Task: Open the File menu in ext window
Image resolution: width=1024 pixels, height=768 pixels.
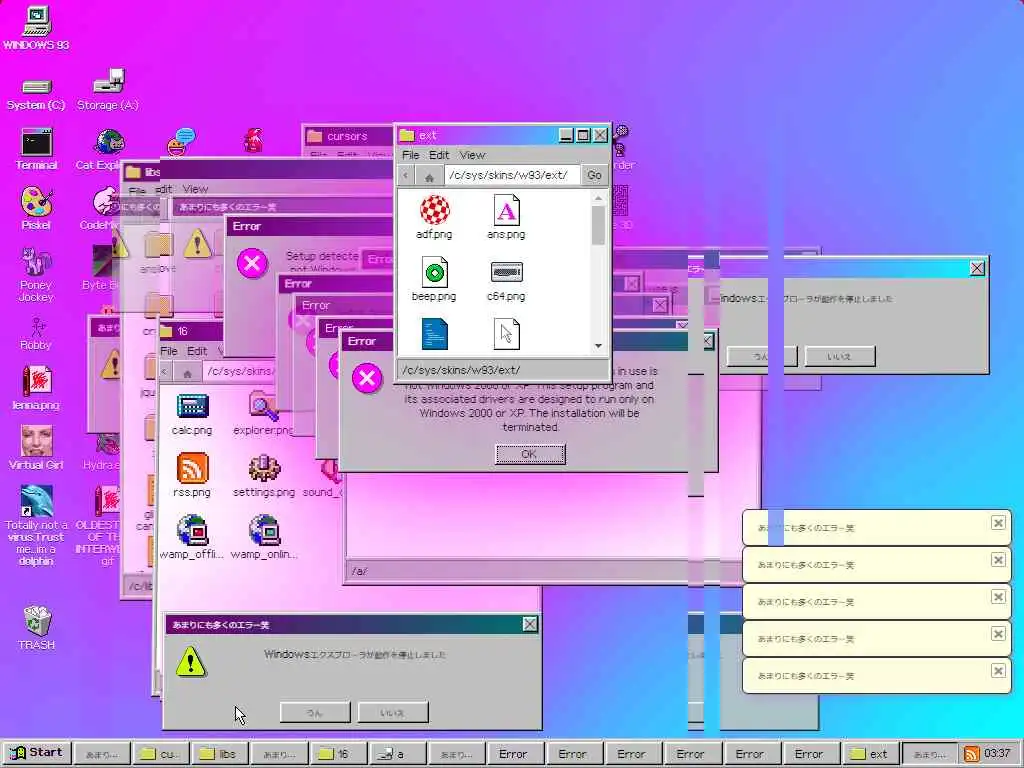Action: [411, 155]
